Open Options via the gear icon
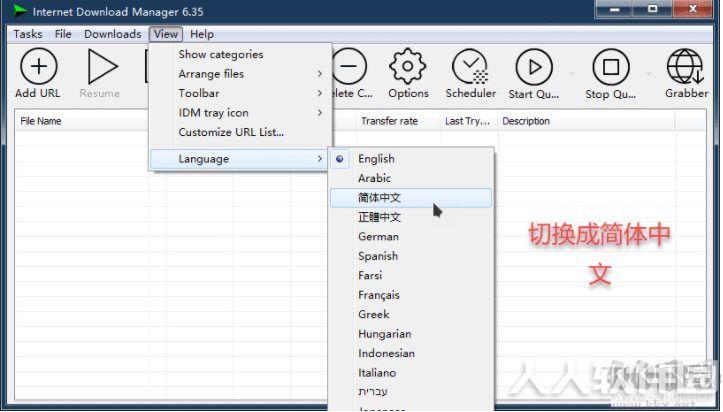Image resolution: width=723 pixels, height=412 pixels. 408,67
